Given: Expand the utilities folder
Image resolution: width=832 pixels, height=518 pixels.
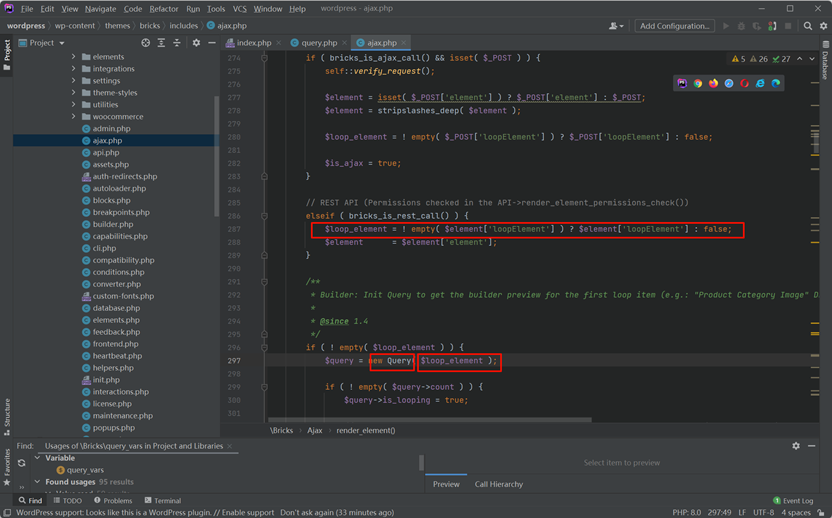Looking at the screenshot, I should (73, 104).
